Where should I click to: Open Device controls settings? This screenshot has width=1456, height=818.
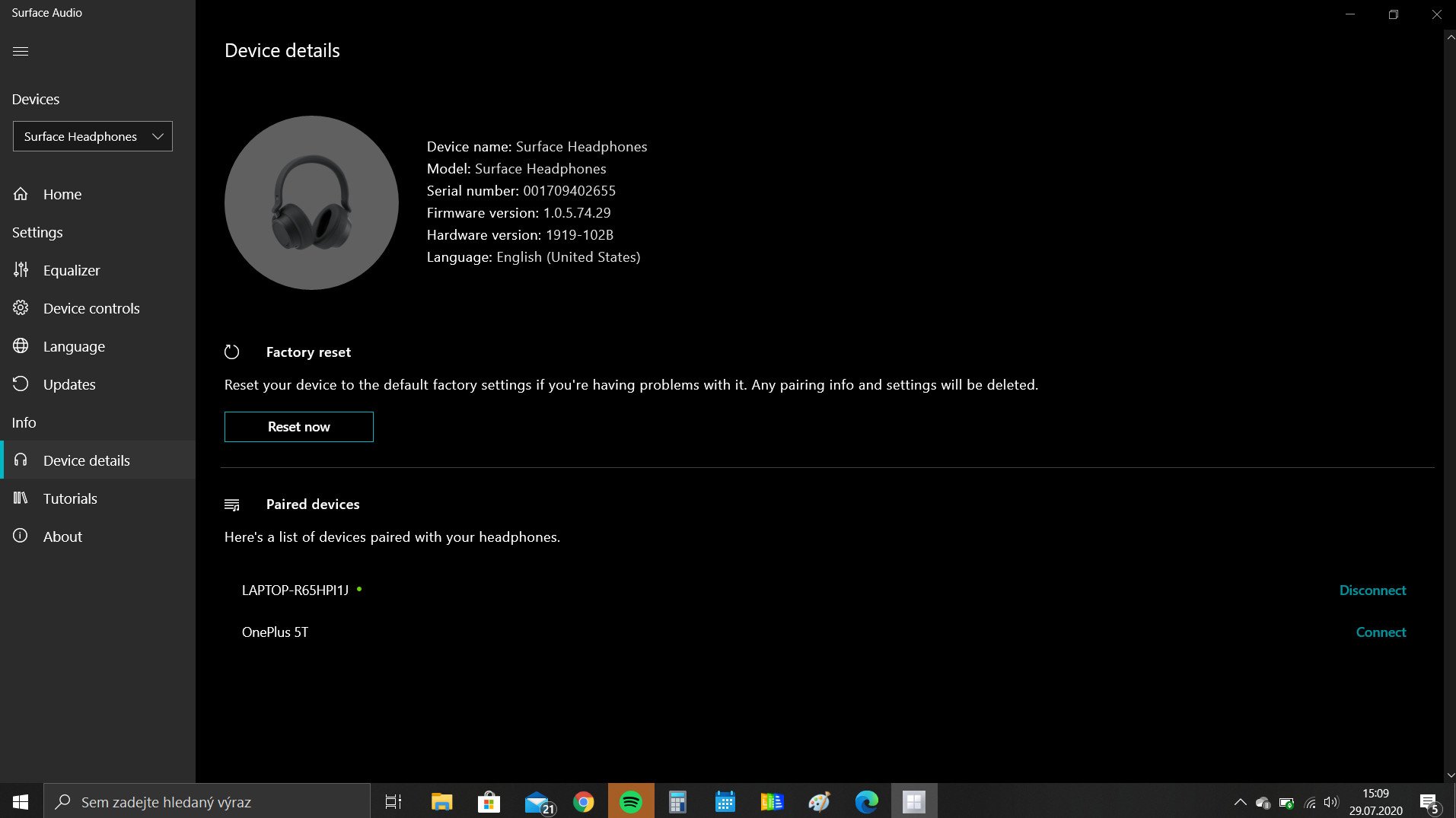[x=91, y=308]
